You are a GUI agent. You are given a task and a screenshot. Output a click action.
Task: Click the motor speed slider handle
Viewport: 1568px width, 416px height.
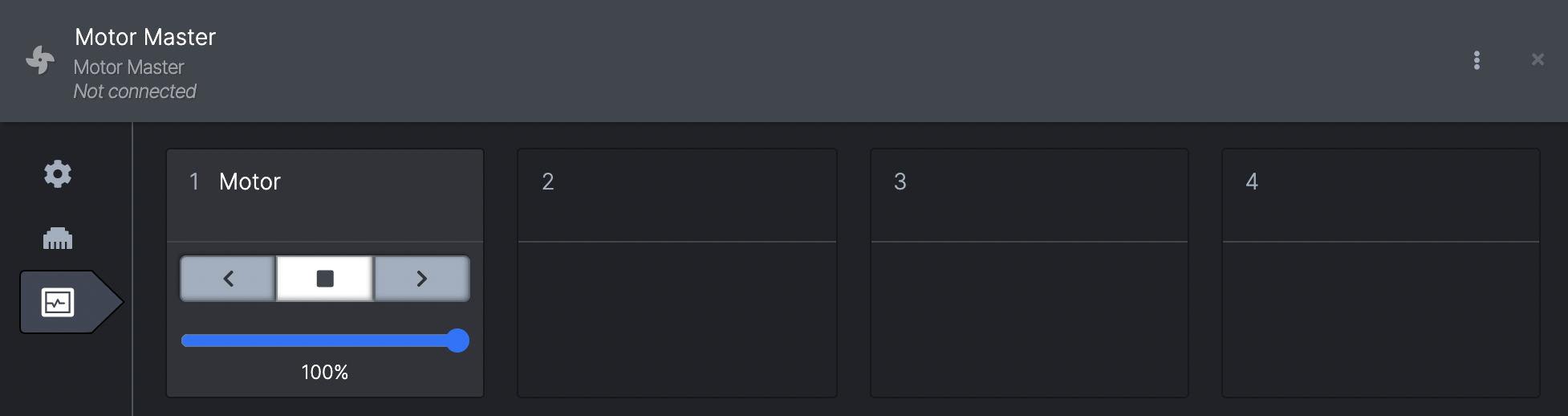click(x=457, y=341)
